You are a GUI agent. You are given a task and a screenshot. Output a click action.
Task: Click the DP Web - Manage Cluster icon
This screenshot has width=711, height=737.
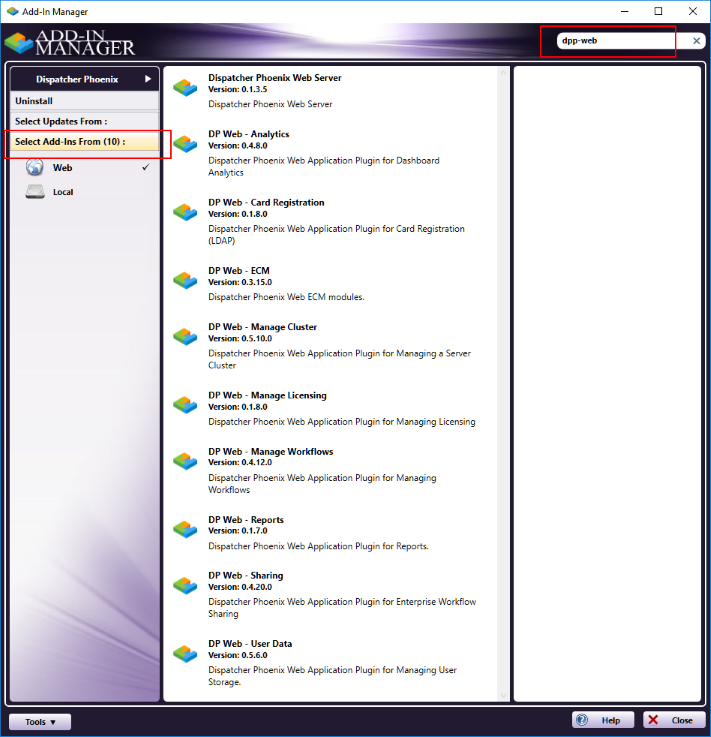point(185,337)
